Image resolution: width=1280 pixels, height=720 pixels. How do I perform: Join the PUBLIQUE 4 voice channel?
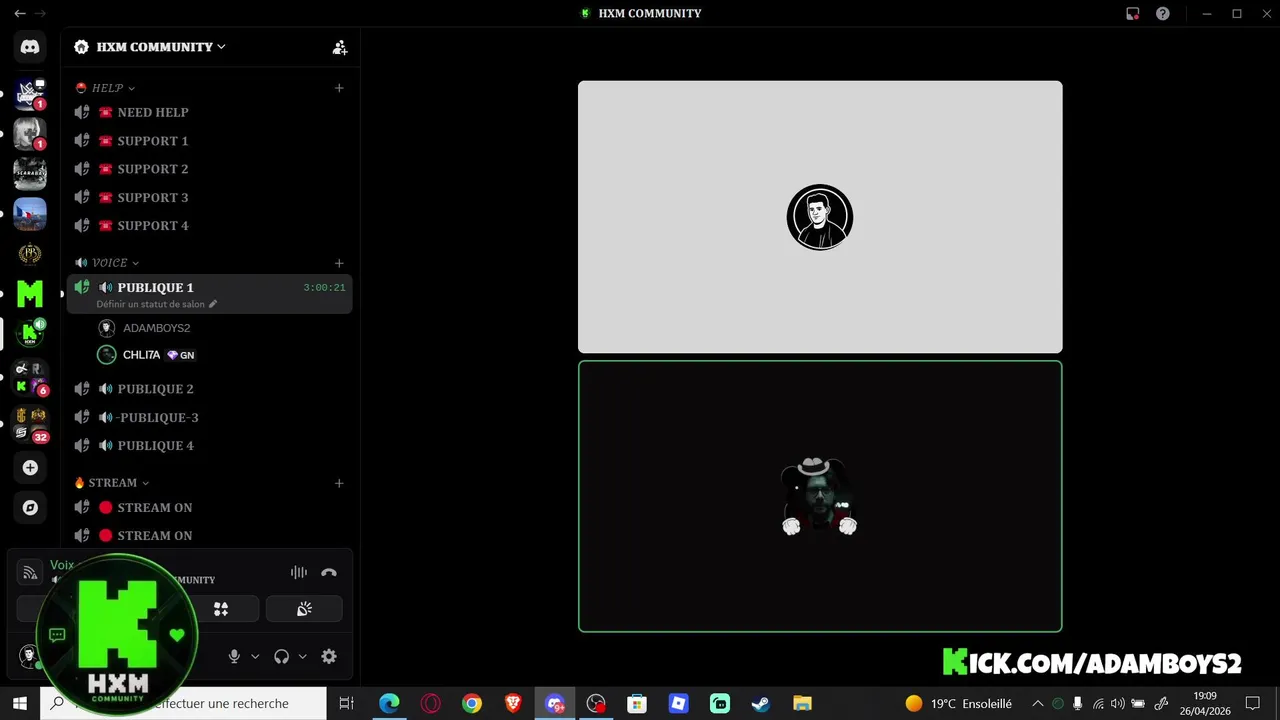[x=210, y=445]
